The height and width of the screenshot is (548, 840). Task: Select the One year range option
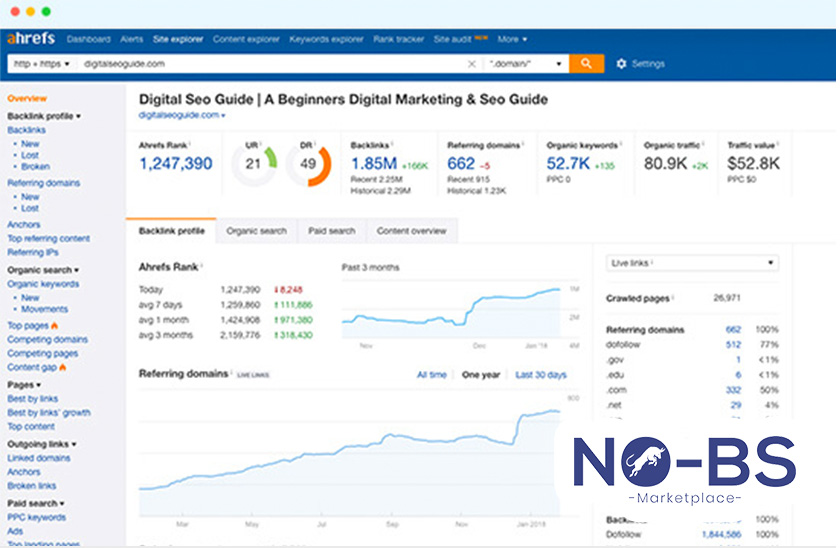coord(481,375)
